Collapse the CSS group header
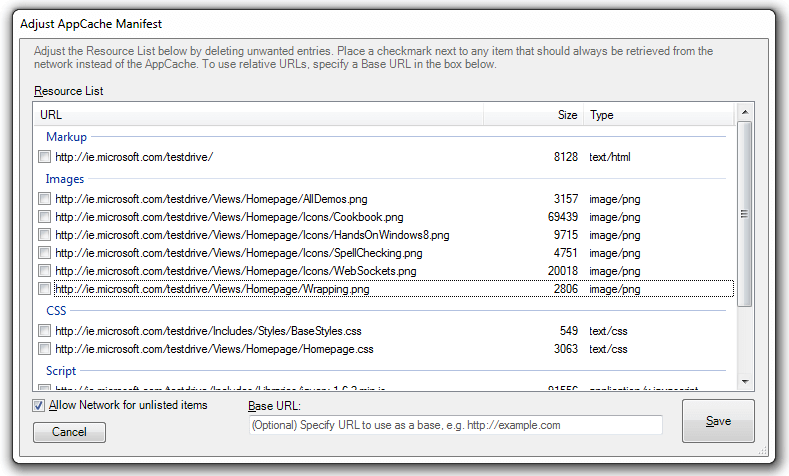The image size is (789, 476). pos(56,311)
